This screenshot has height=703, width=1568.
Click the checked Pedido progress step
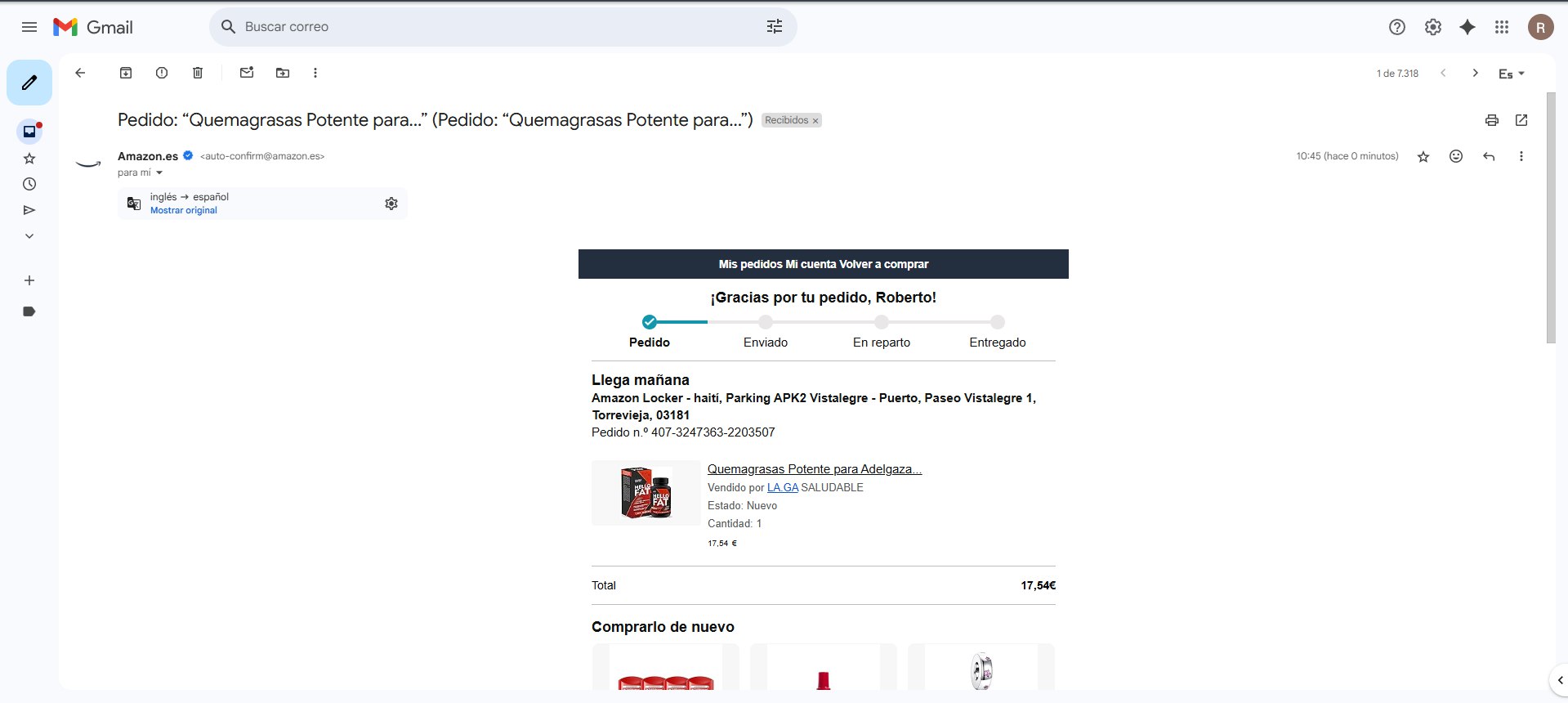tap(650, 322)
